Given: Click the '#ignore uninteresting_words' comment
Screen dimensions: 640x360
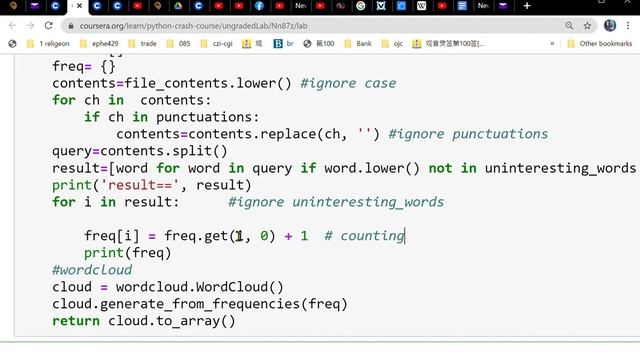Looking at the screenshot, I should [x=336, y=202].
